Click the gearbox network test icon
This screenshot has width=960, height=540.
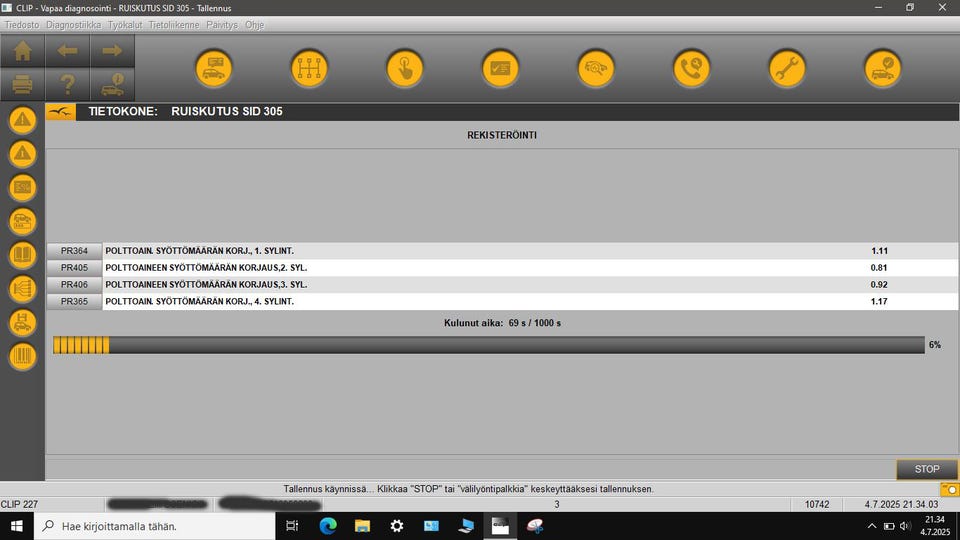click(x=309, y=68)
